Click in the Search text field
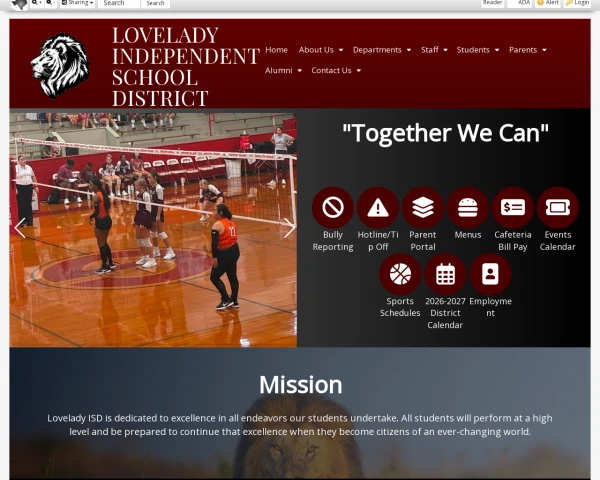 click(119, 3)
